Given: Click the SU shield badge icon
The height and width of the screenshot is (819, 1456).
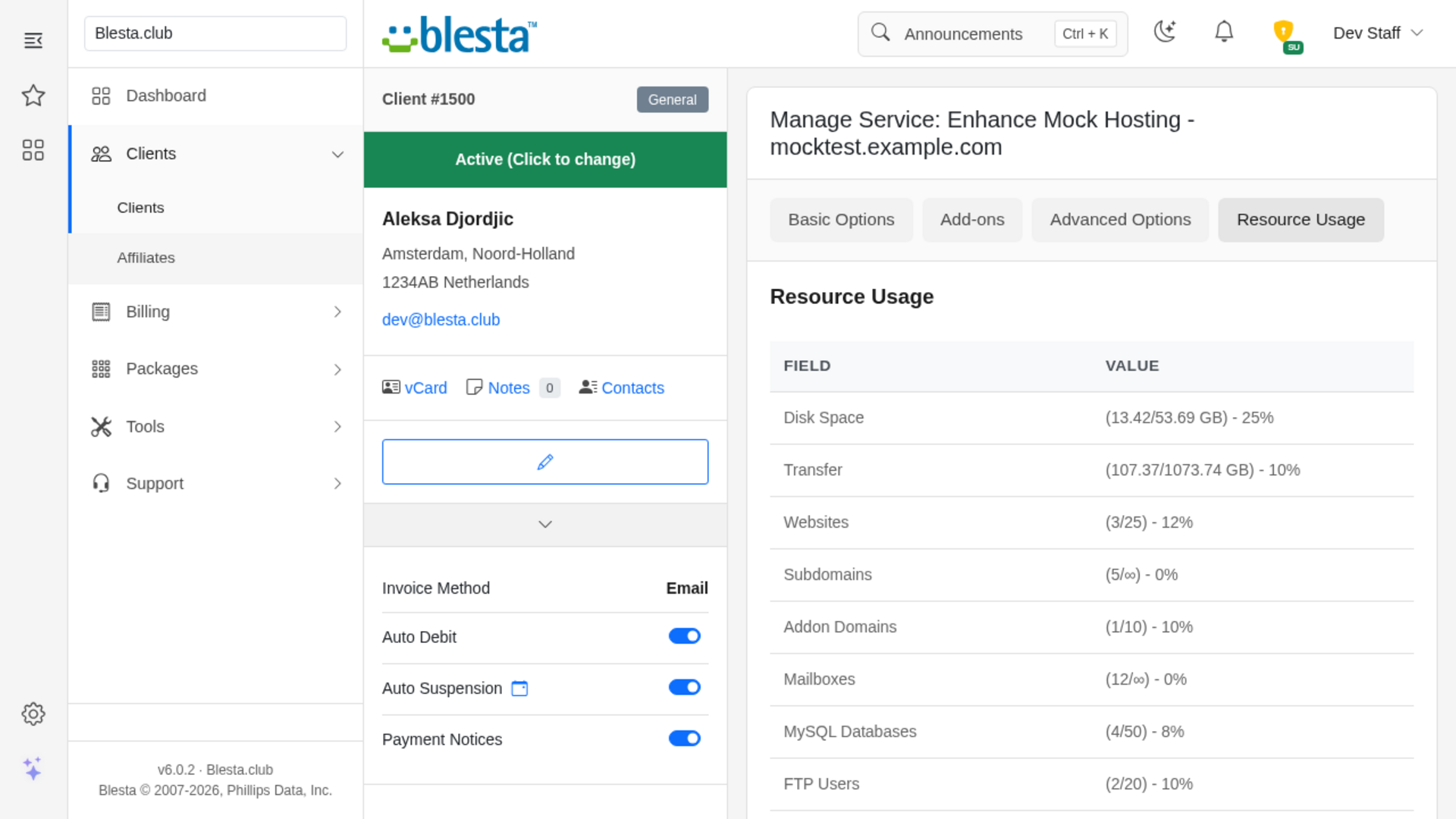Looking at the screenshot, I should point(1287,36).
